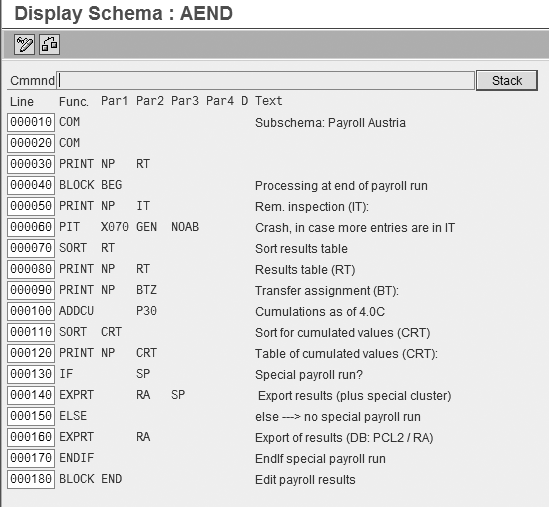Click the 'Sort results table' text
The width and height of the screenshot is (549, 507).
click(301, 249)
